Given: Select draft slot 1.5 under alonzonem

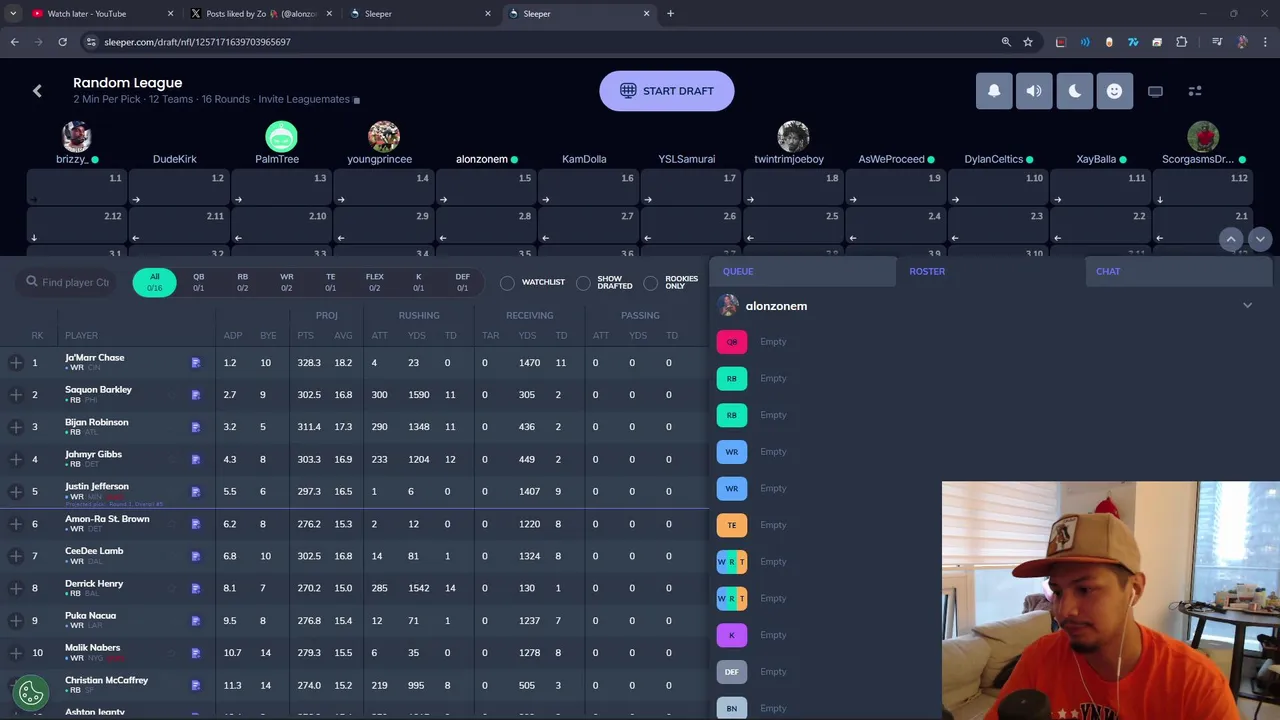Looking at the screenshot, I should click(485, 188).
